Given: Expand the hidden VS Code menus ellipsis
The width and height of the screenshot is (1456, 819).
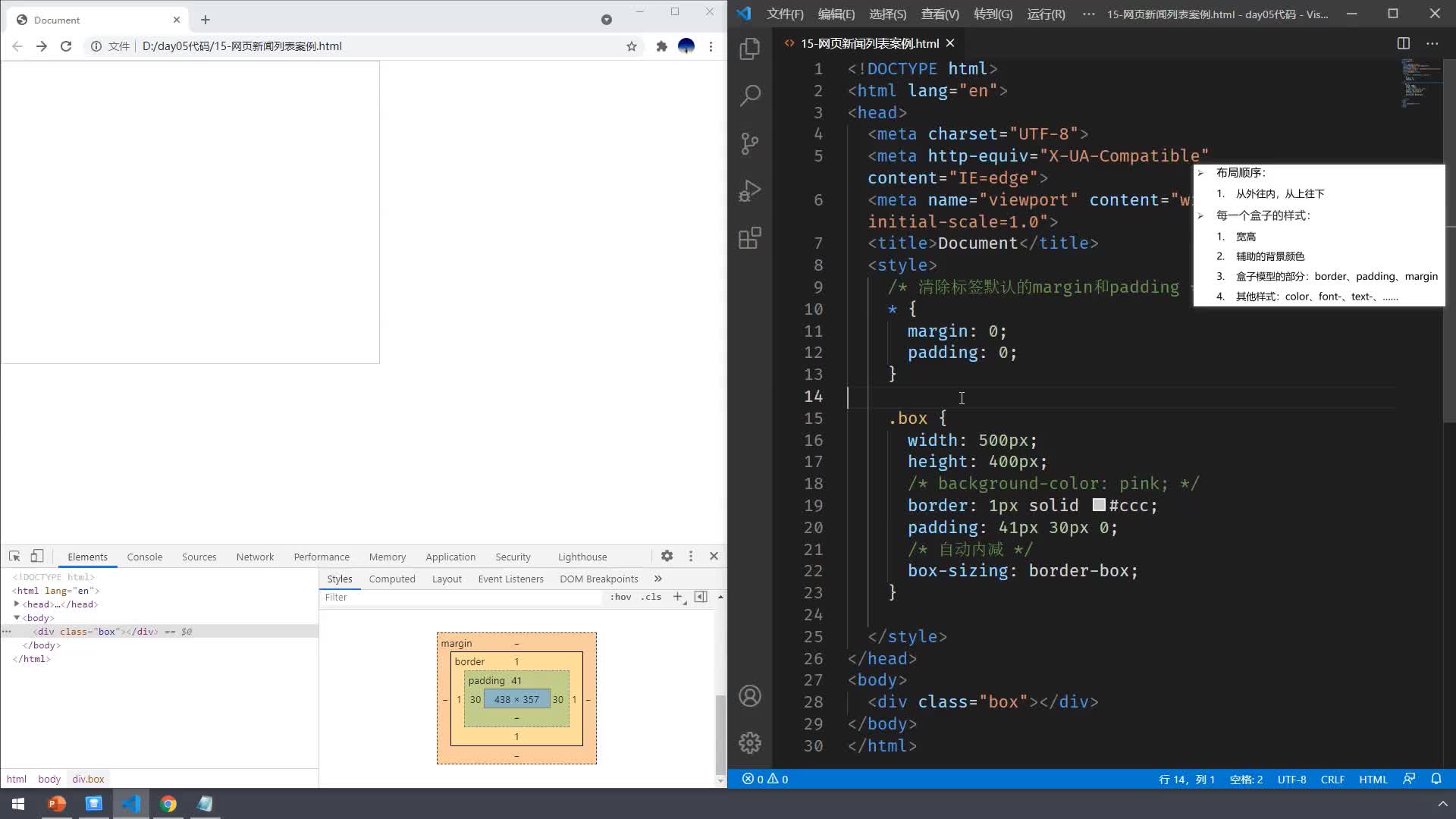Looking at the screenshot, I should [x=1089, y=14].
